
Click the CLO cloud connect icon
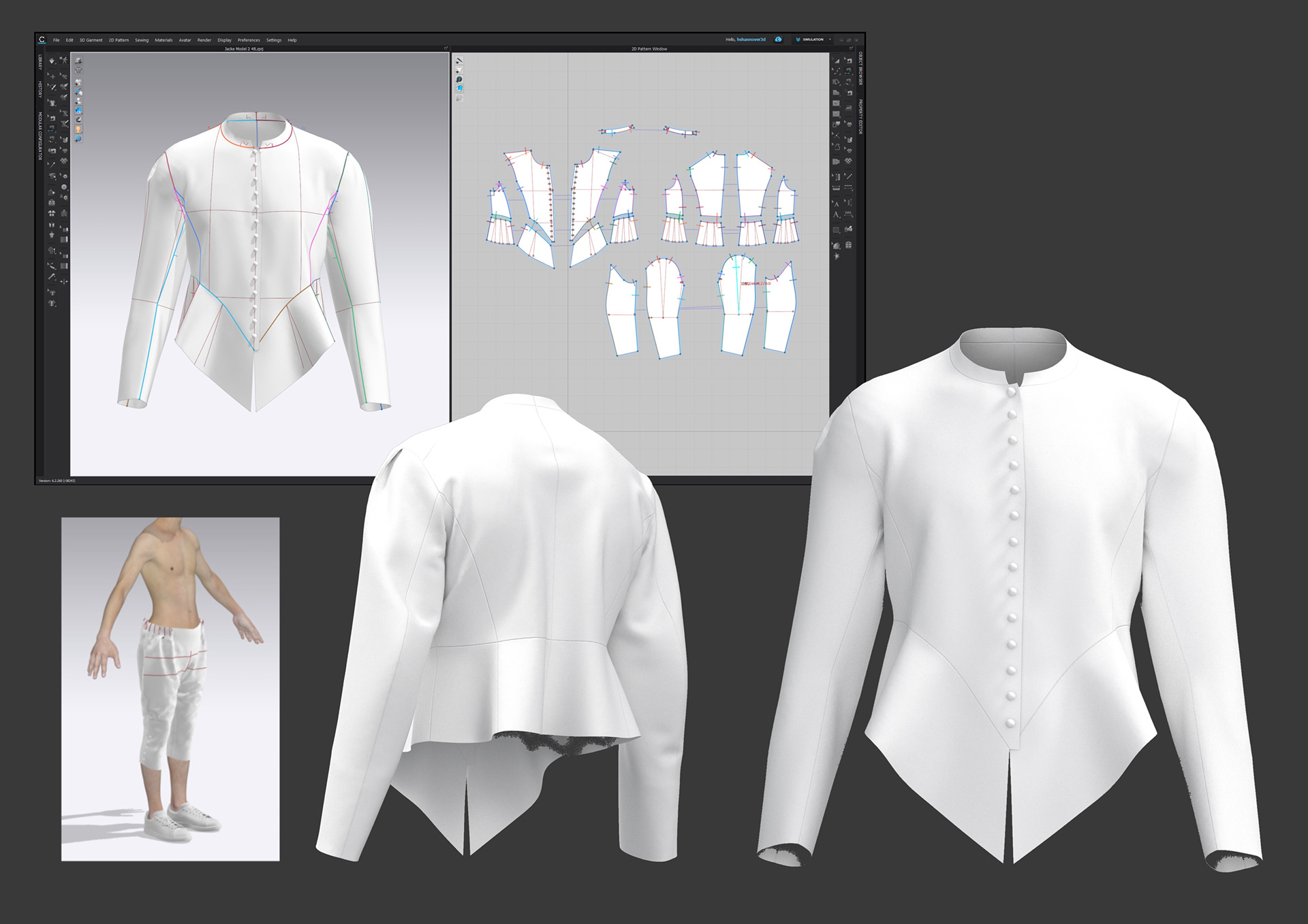779,39
